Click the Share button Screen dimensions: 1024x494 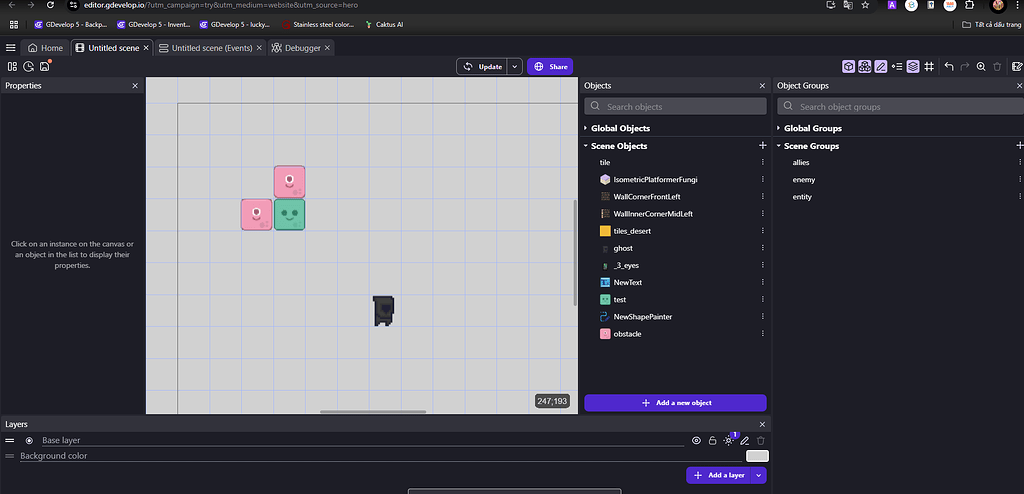point(550,67)
